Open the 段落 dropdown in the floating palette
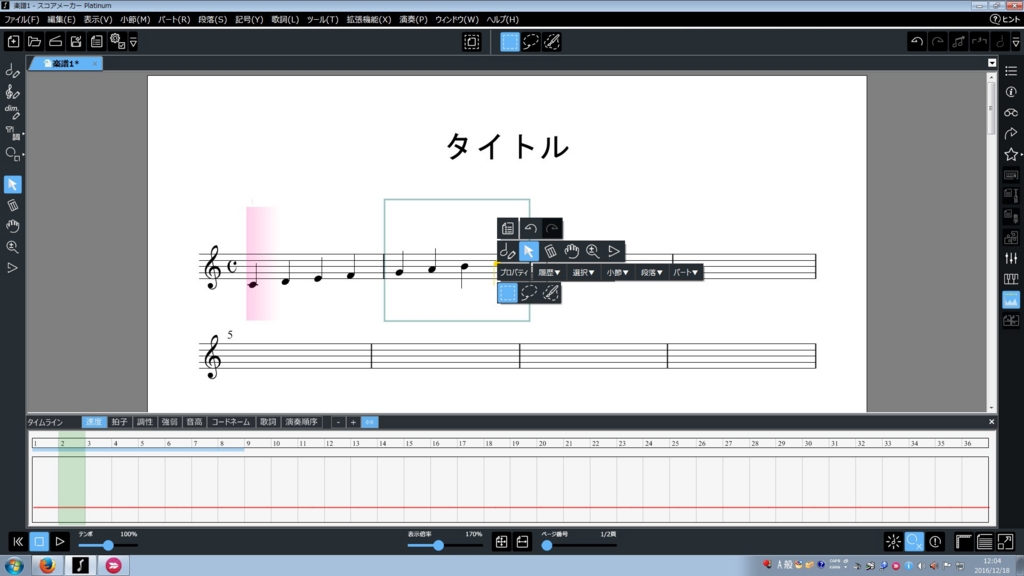 click(651, 272)
